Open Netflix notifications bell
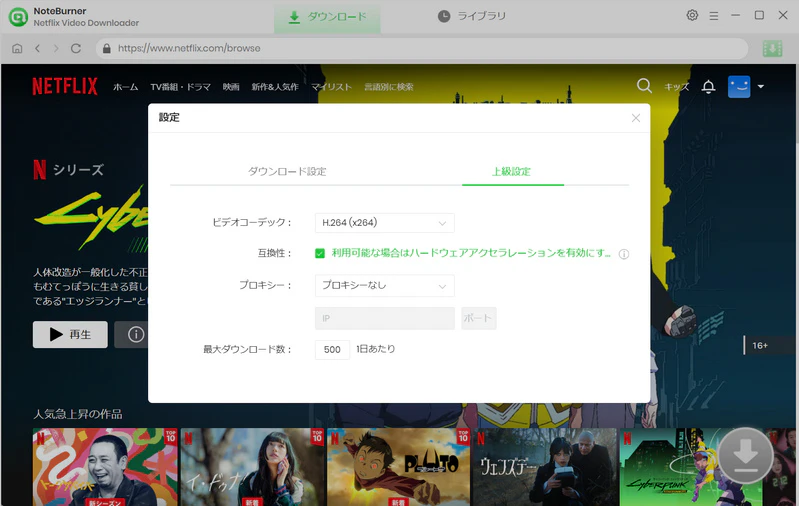Screen dimensions: 799x506 [708, 87]
